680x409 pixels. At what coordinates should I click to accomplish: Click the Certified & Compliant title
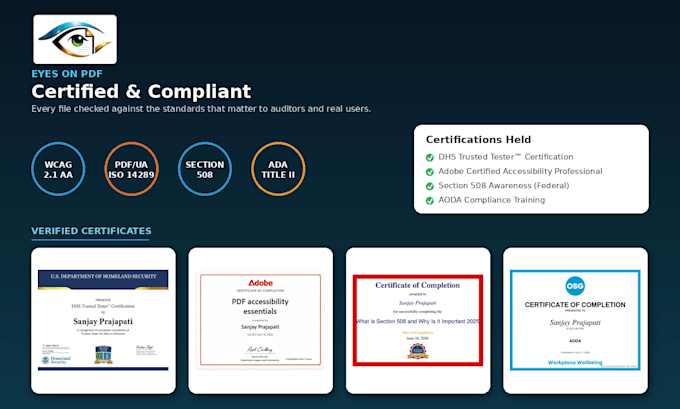click(x=141, y=92)
